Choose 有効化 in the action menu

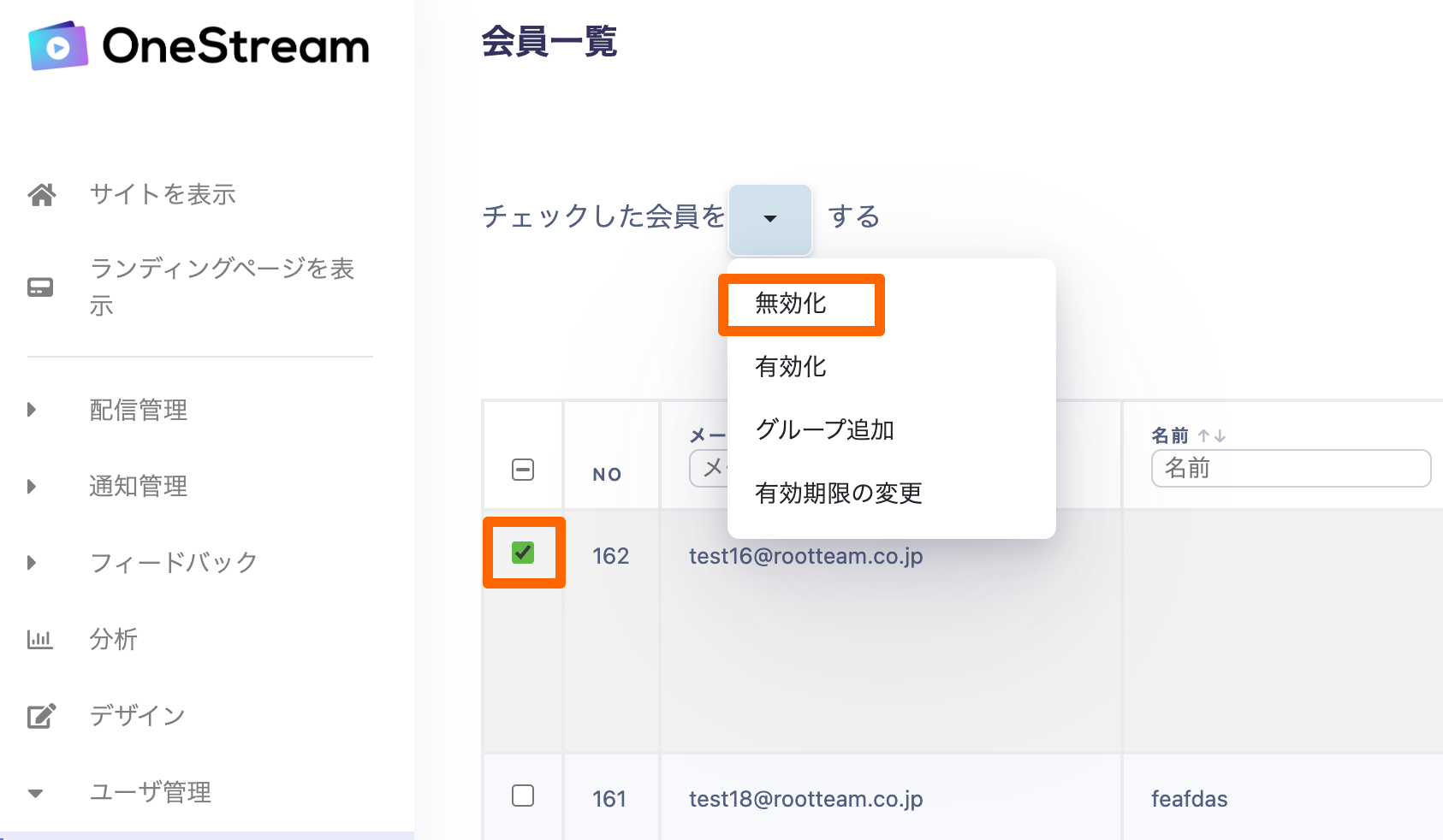pos(791,367)
